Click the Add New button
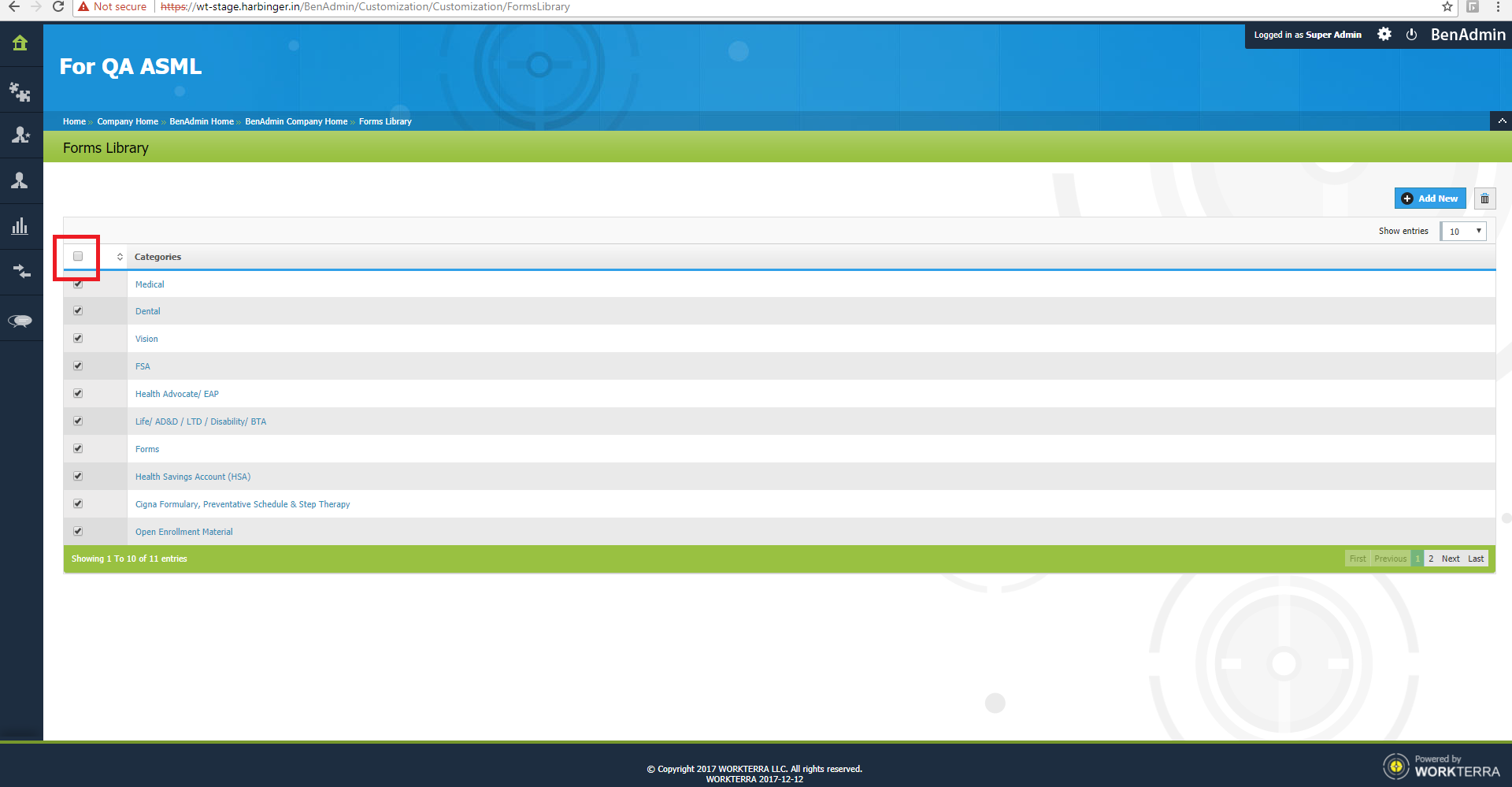Screen dimensions: 1512x787 (x=1429, y=199)
